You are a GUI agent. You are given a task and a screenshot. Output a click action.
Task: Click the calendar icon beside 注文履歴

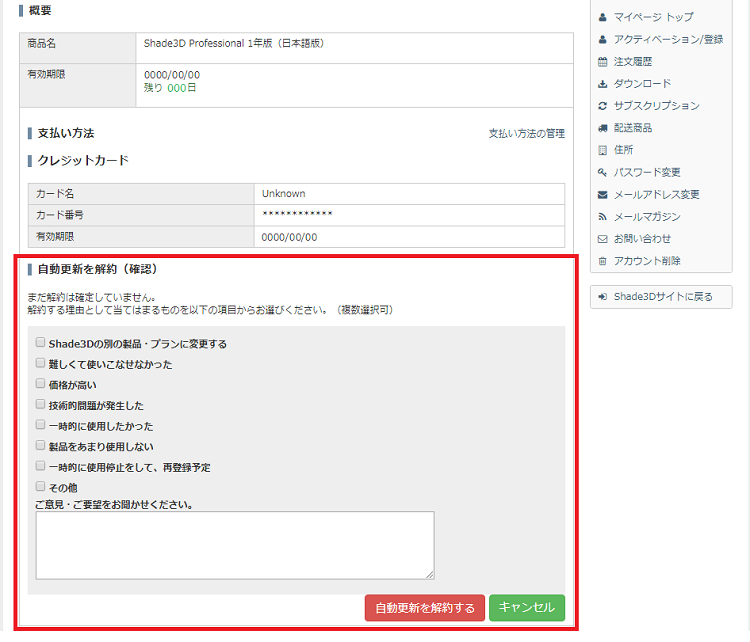coord(603,62)
